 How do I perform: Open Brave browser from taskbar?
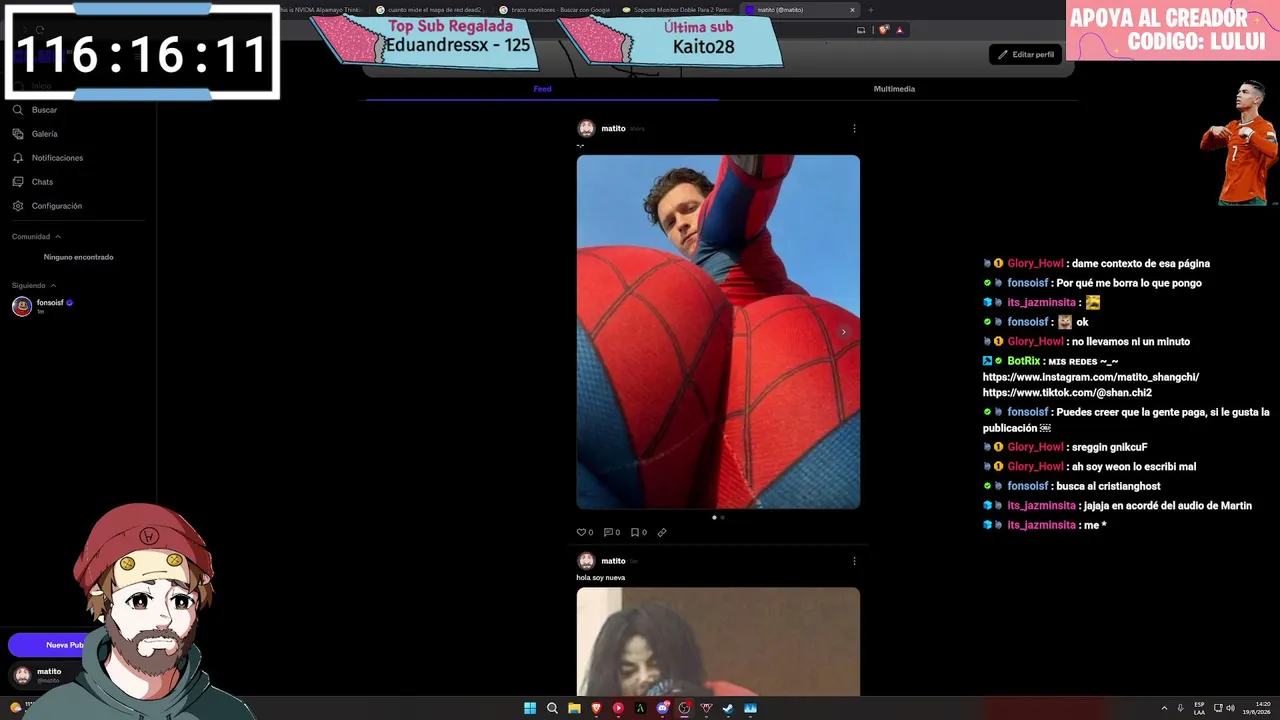596,708
